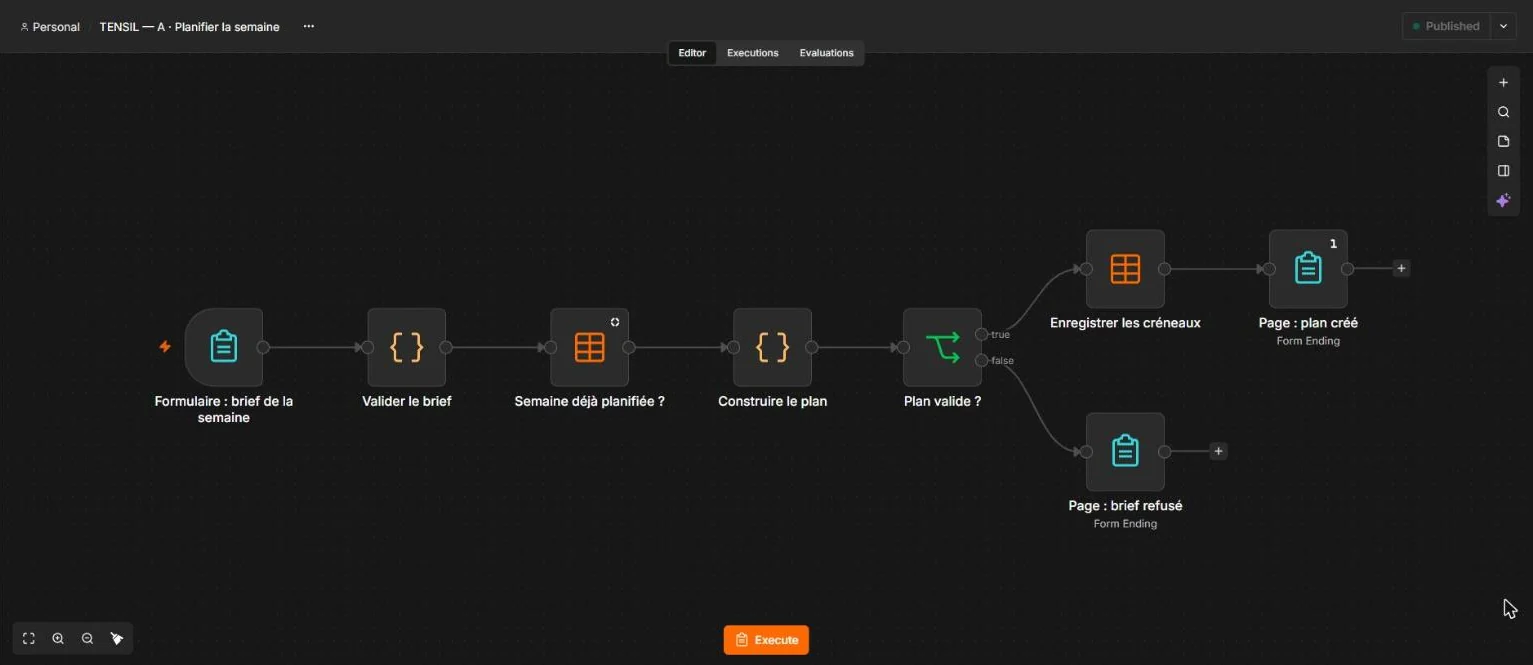Toggle the side panel icon in the right toolbar
The image size is (1533, 665).
tap(1503, 171)
